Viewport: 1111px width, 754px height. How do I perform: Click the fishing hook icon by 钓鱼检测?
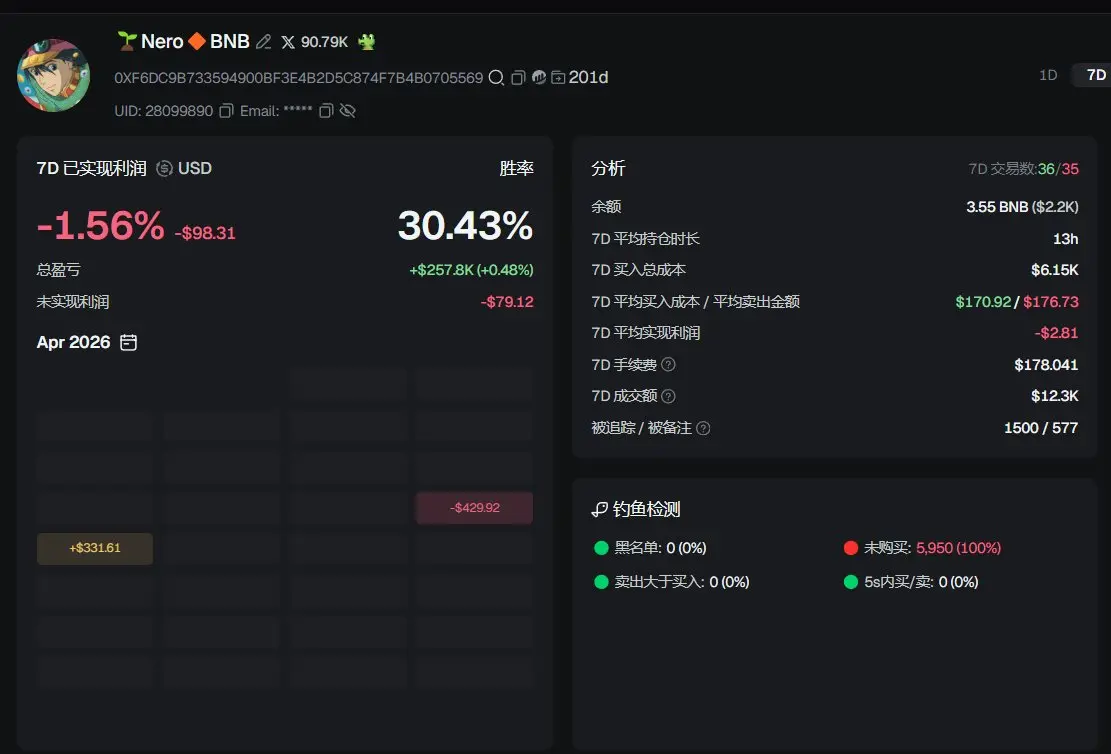pyautogui.click(x=599, y=510)
